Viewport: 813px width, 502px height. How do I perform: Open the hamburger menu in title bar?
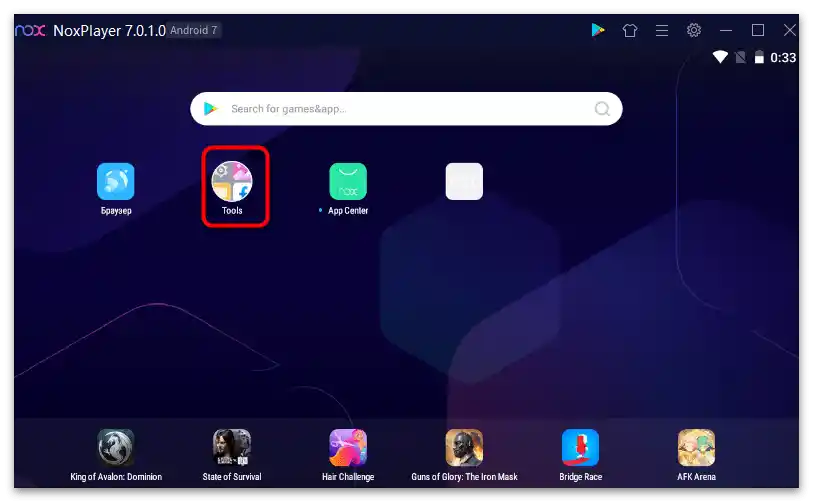662,31
